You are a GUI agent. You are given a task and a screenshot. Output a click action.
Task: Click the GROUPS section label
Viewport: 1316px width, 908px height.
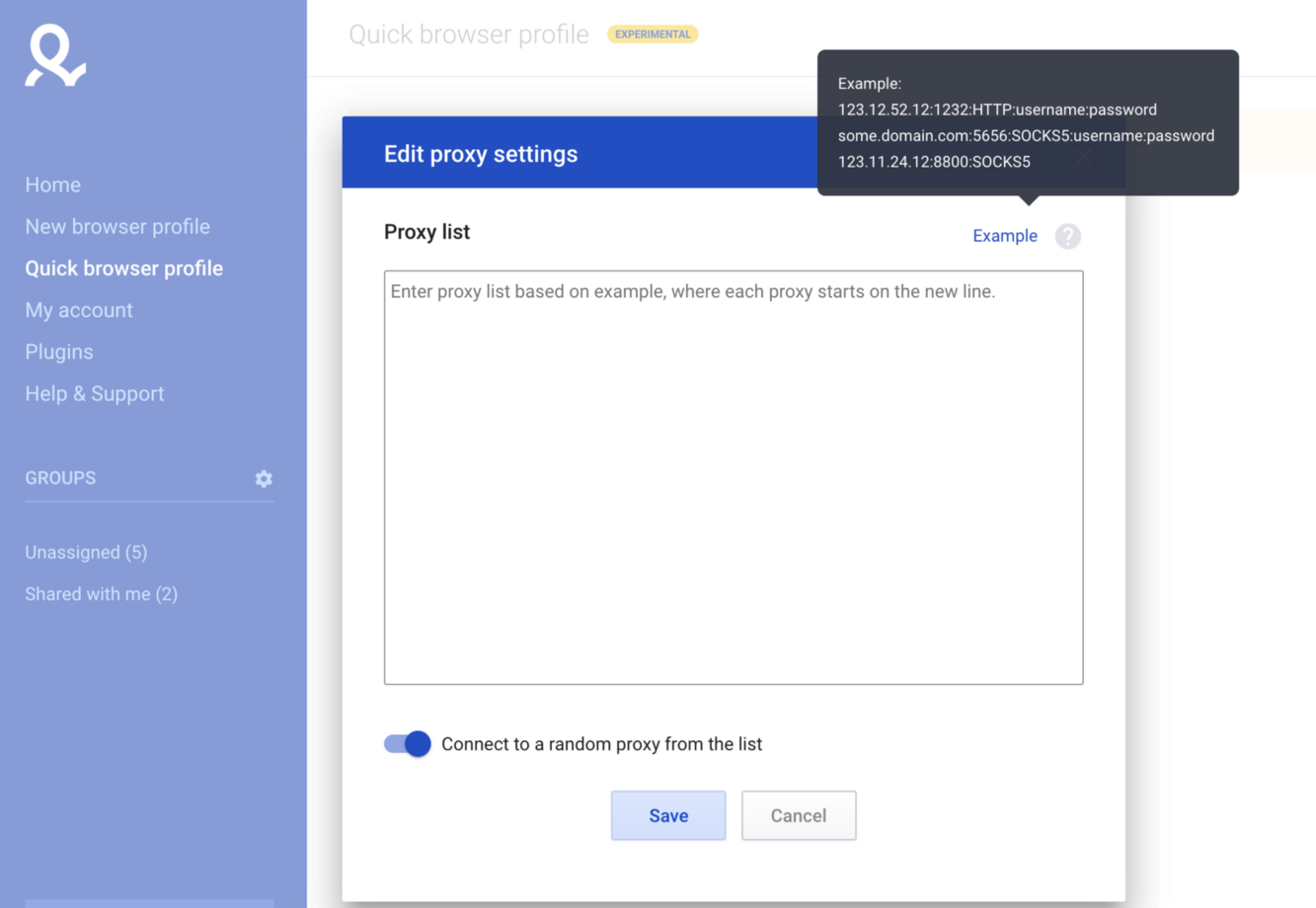pos(60,478)
